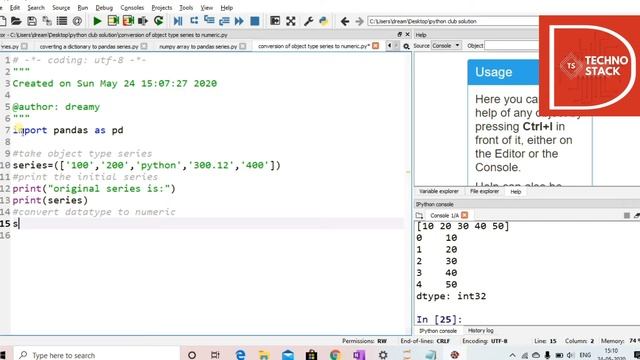The image size is (640, 360).
Task: Click the Object input field in Help pane
Action: coord(513,46)
